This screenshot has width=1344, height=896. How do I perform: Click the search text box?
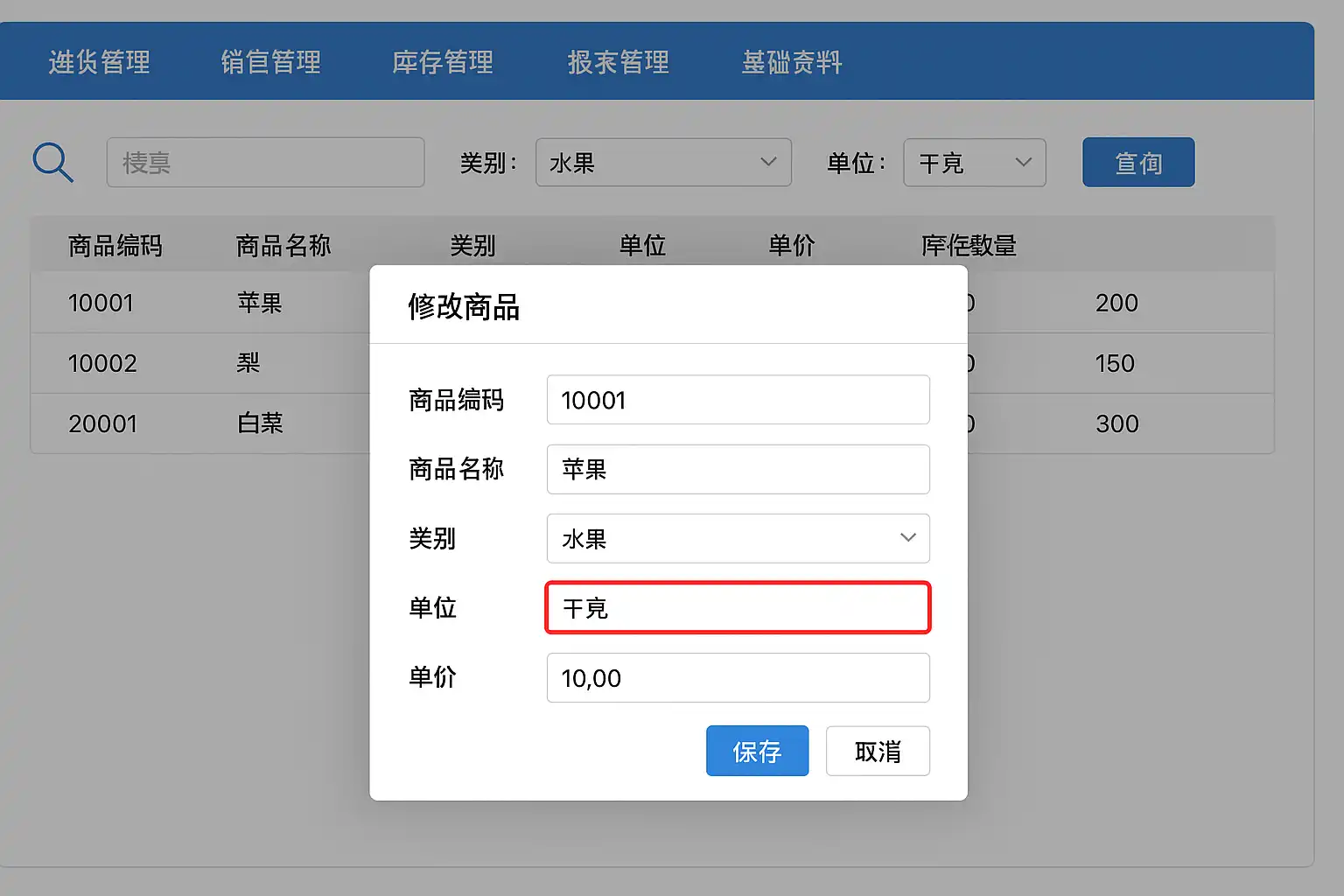point(265,163)
